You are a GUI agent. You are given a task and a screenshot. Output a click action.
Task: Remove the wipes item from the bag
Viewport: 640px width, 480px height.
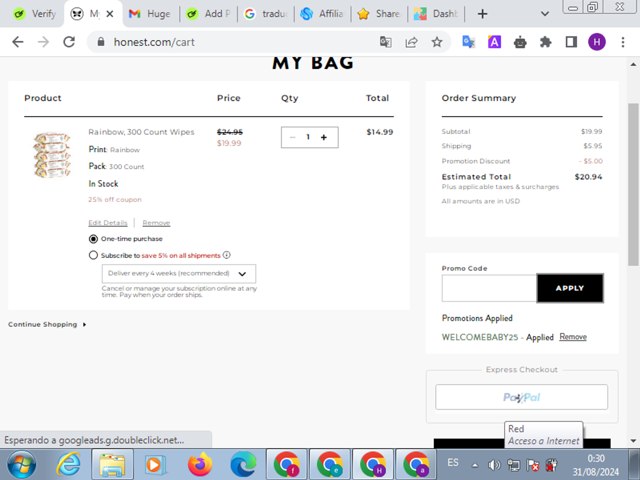(156, 223)
